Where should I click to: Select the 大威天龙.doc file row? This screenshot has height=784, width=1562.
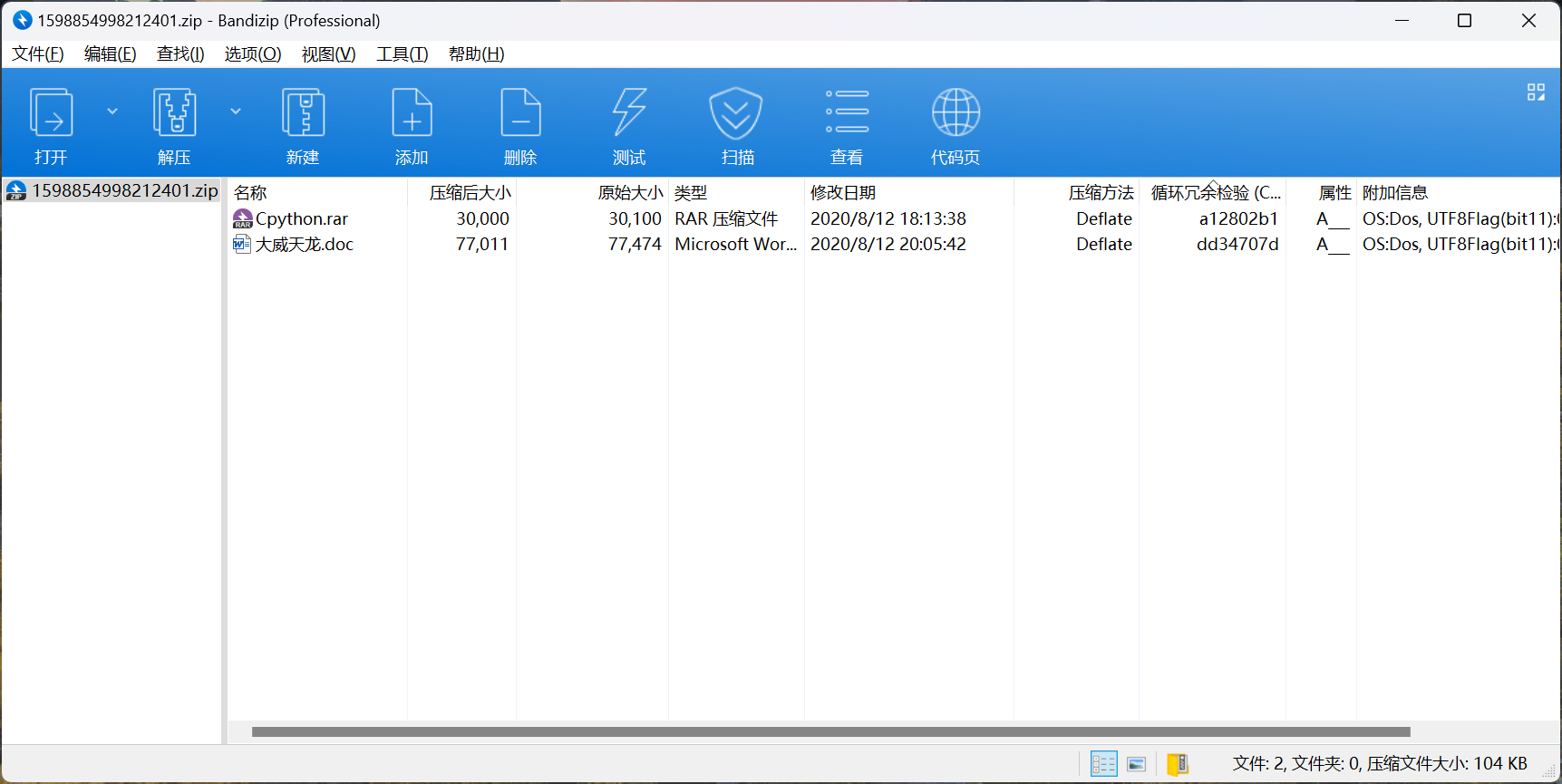click(x=893, y=244)
